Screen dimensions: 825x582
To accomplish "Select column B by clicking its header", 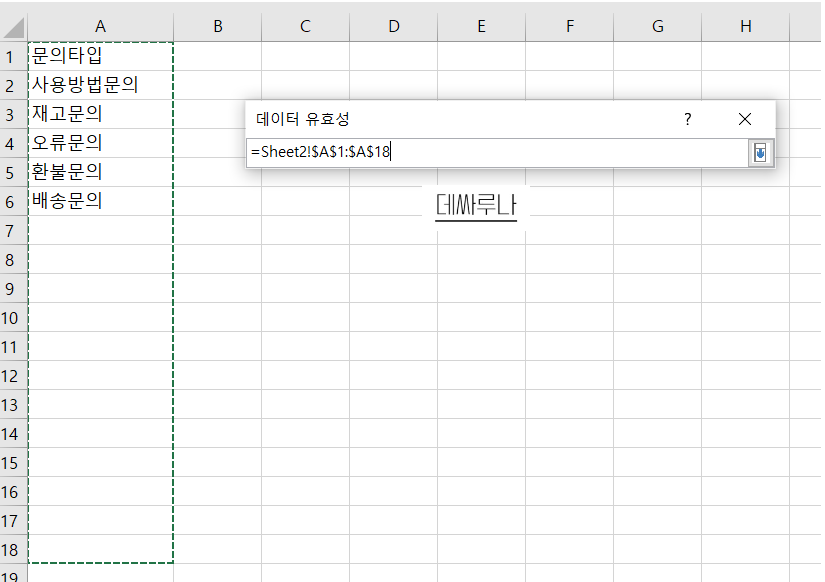I will 217,26.
